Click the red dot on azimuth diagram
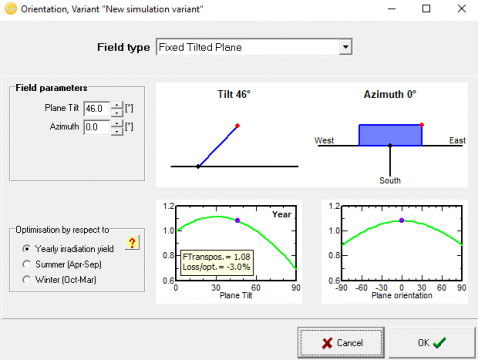This screenshot has width=478, height=360. [x=422, y=125]
